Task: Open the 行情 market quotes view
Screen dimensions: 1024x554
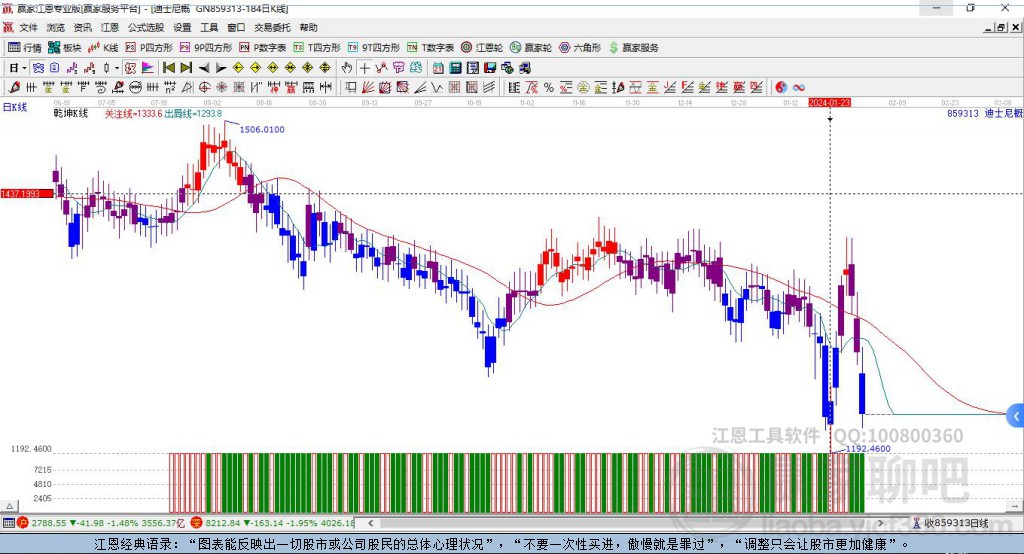Action: pyautogui.click(x=25, y=47)
